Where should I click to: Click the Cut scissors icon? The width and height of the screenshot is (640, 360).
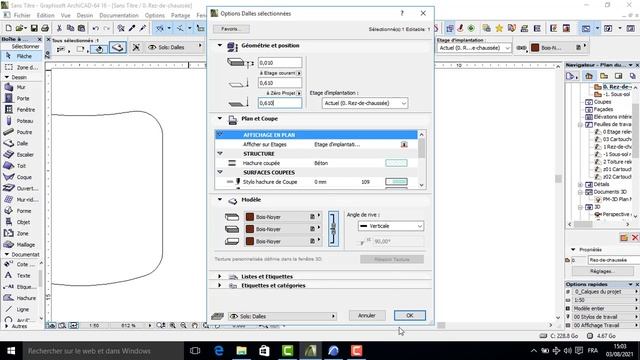59,28
